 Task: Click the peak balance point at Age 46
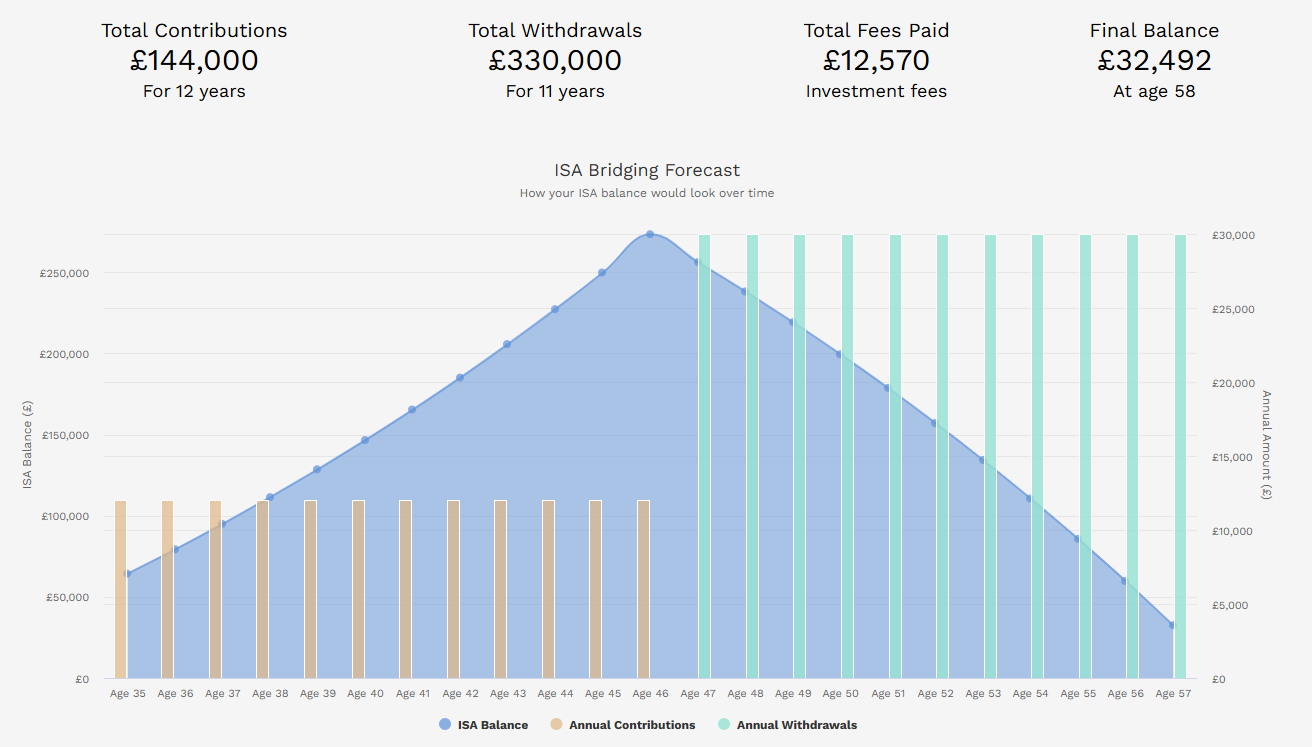tap(650, 235)
